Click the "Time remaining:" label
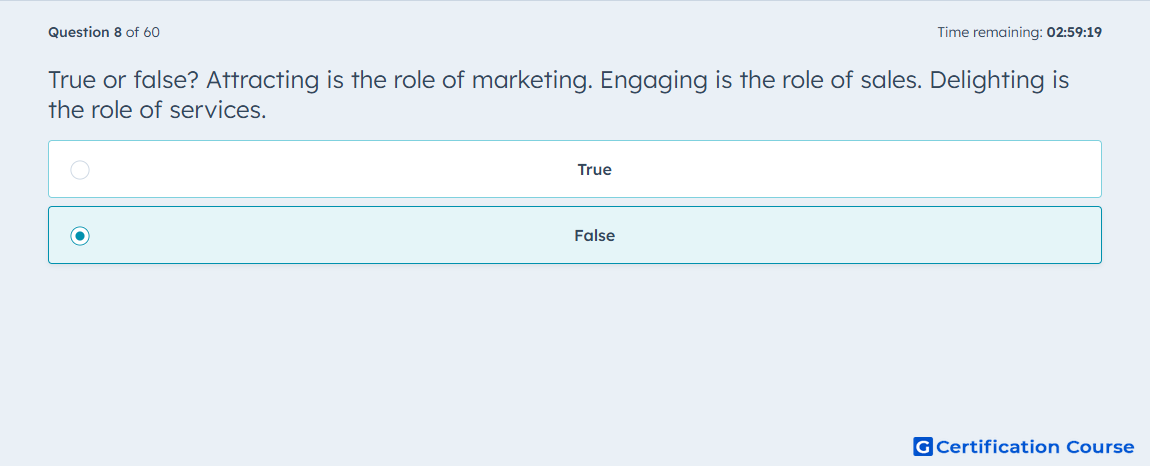Image resolution: width=1150 pixels, height=466 pixels. click(x=990, y=32)
